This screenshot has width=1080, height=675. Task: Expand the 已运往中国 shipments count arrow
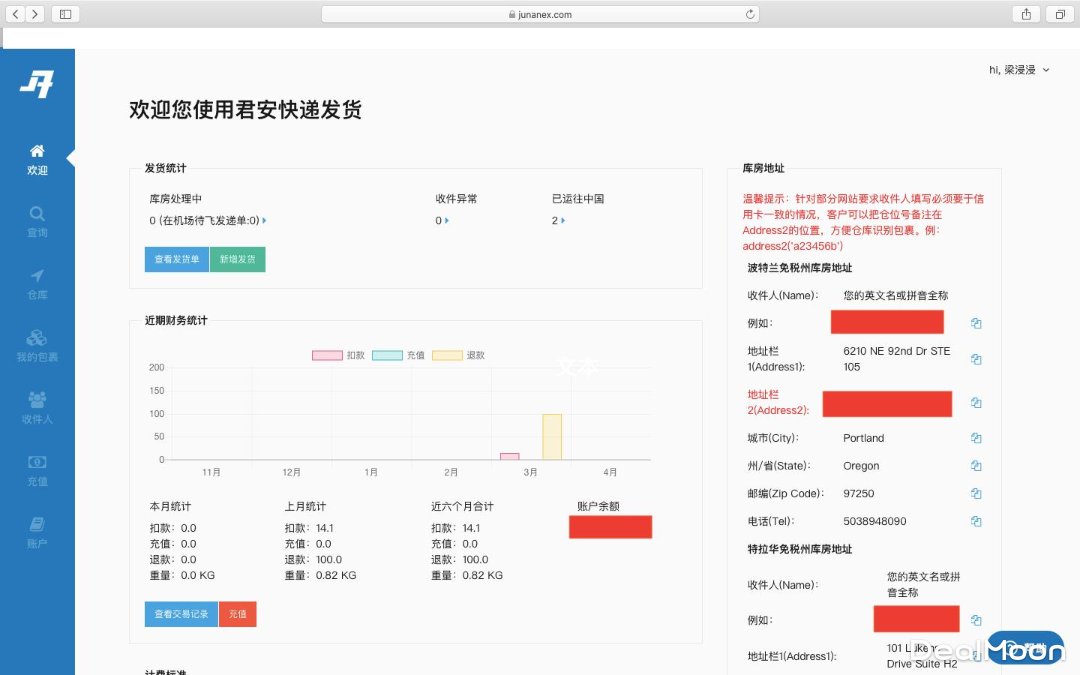click(x=563, y=220)
